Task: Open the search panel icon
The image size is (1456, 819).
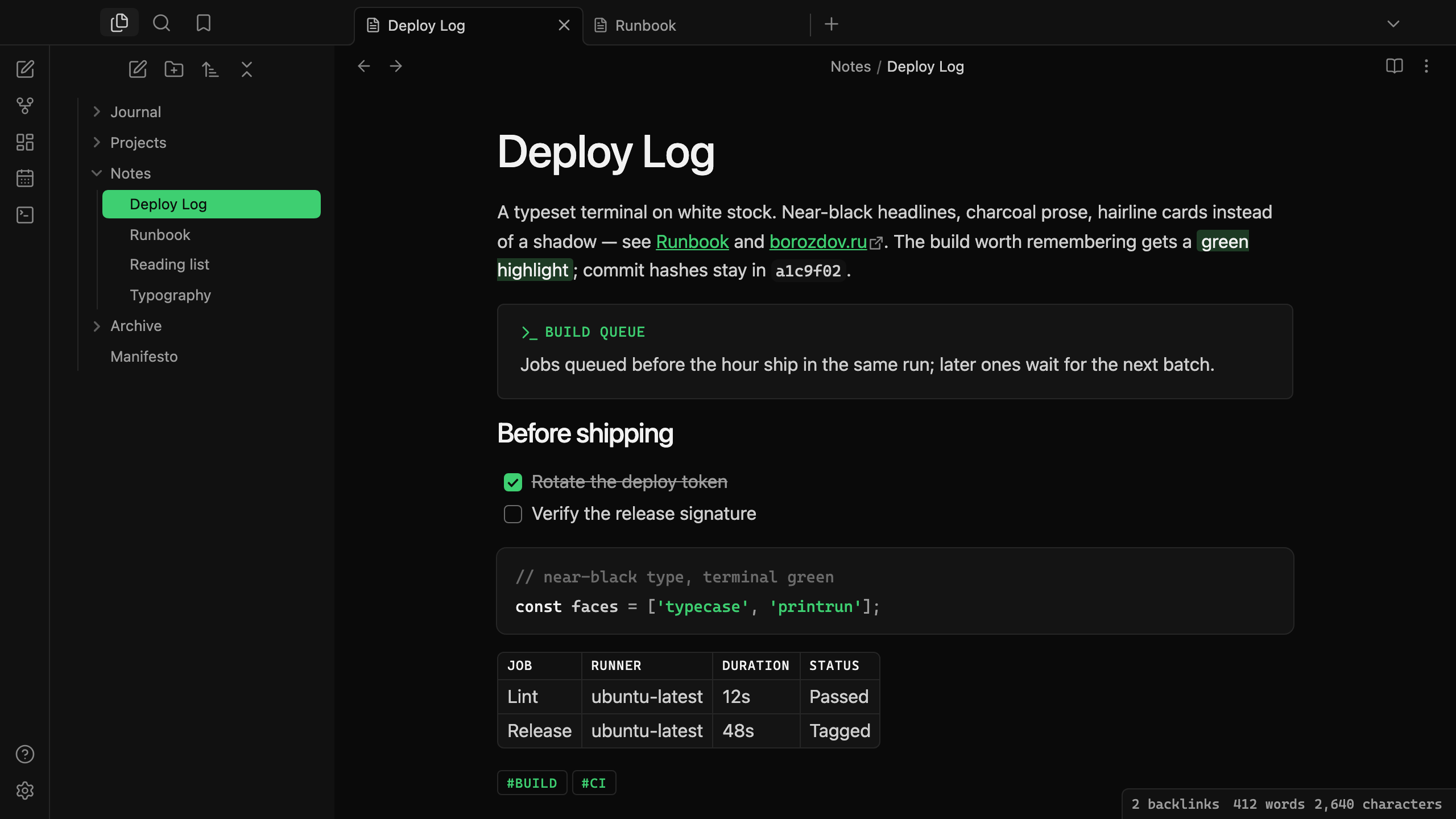Action: coord(162,23)
